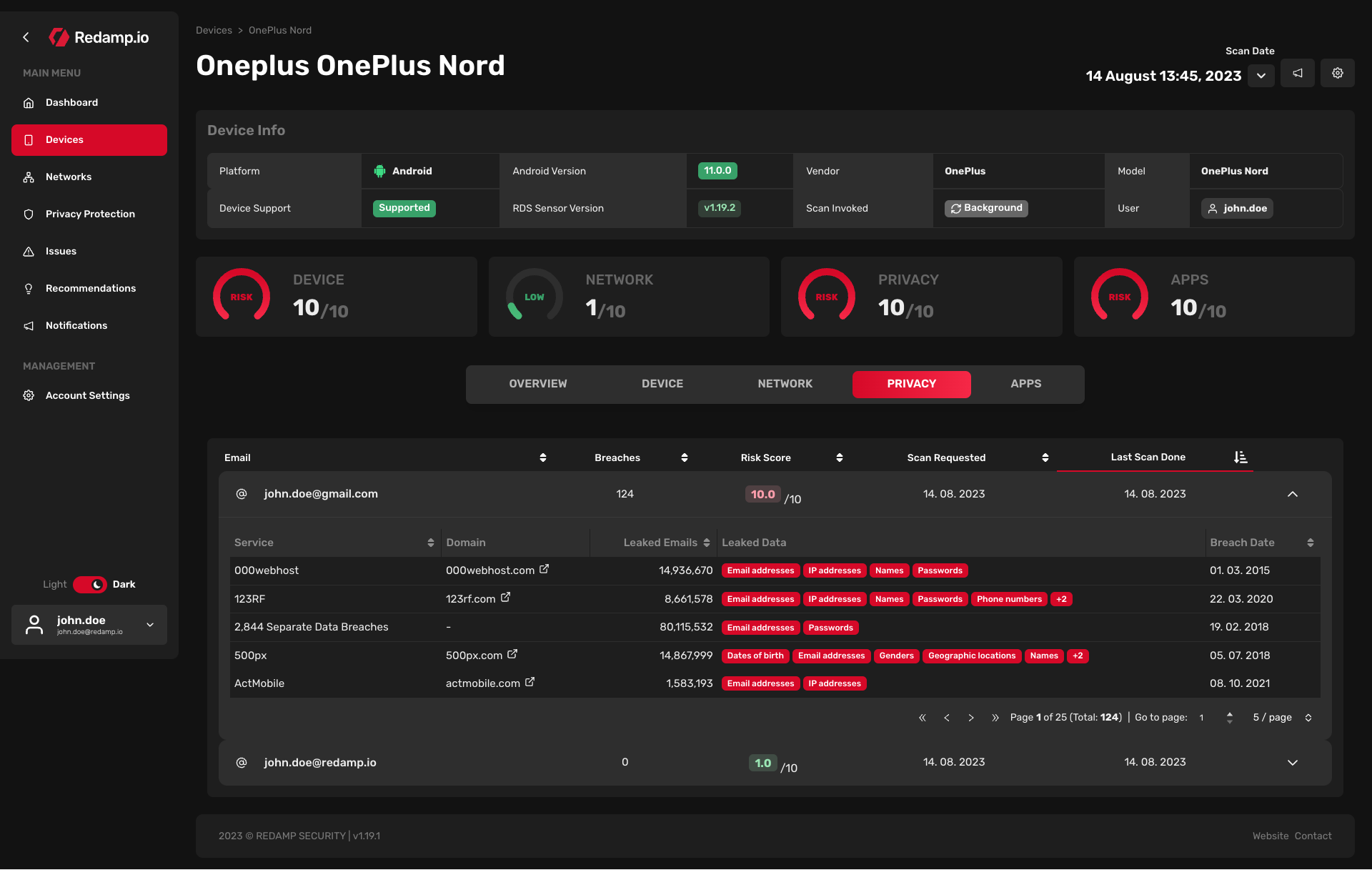
Task: Jump to last breaches page
Action: point(995,718)
